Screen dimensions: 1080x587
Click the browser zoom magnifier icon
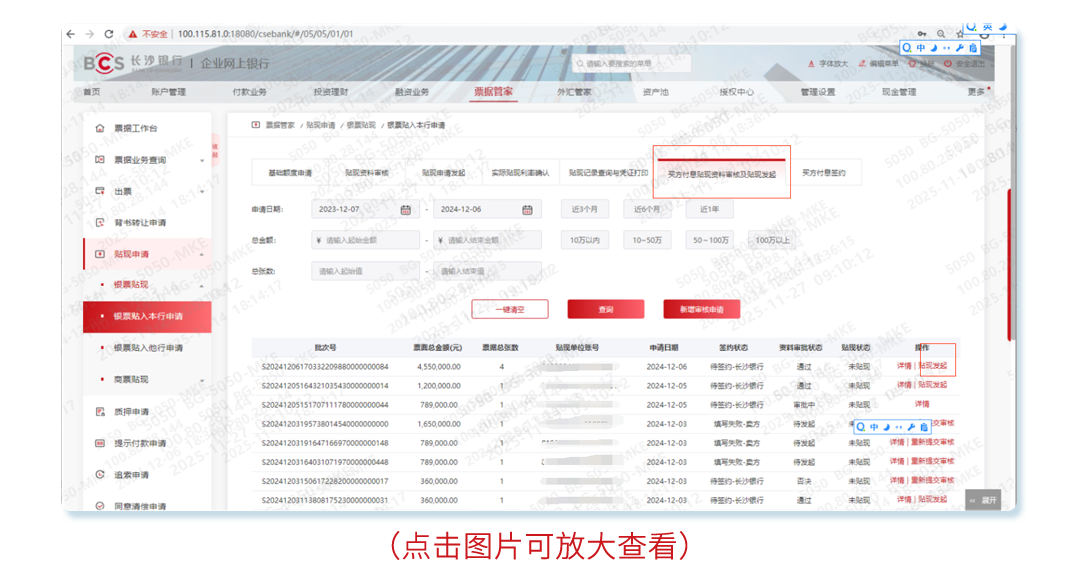point(941,34)
